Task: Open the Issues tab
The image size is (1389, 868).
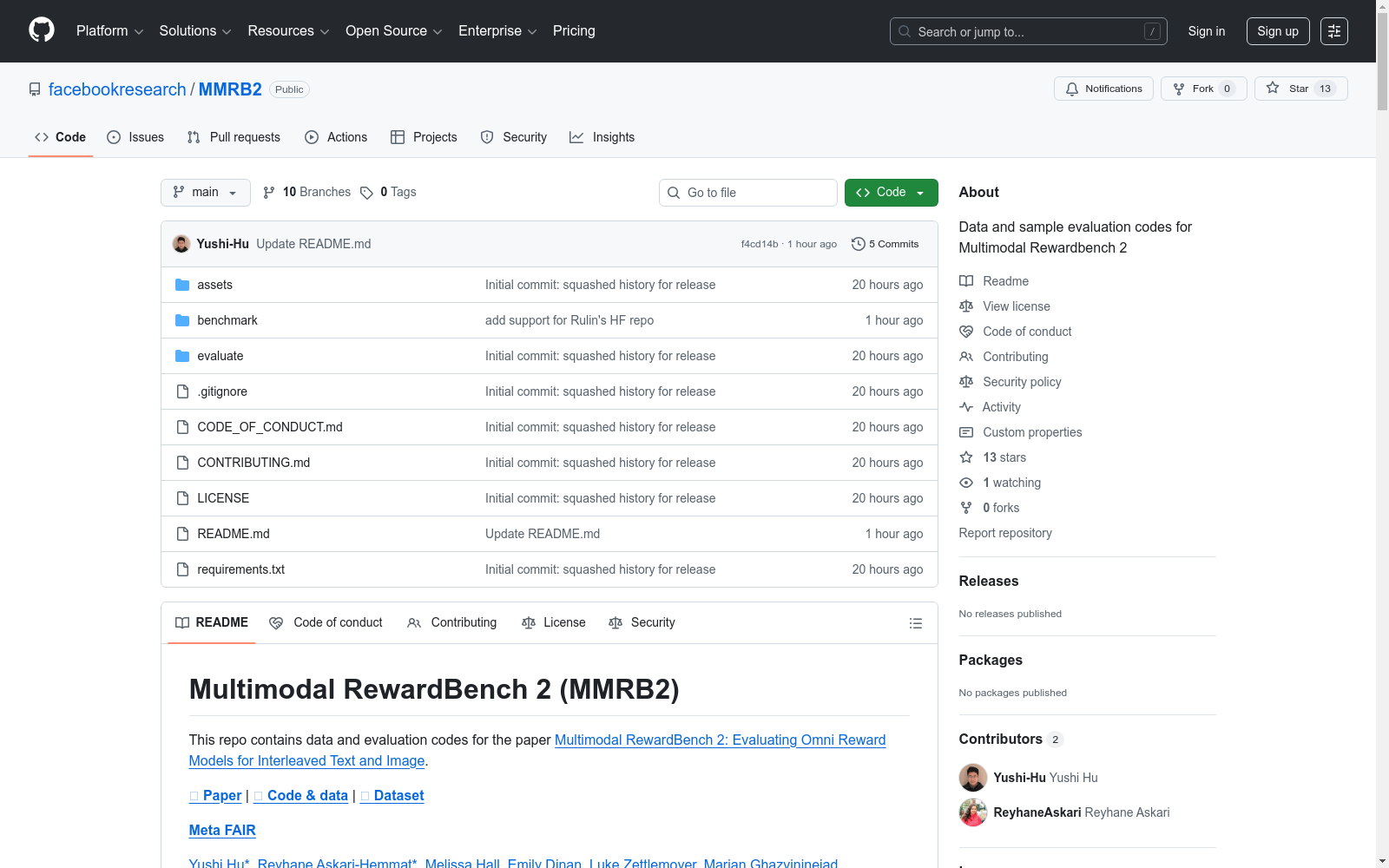Action: tap(135, 137)
